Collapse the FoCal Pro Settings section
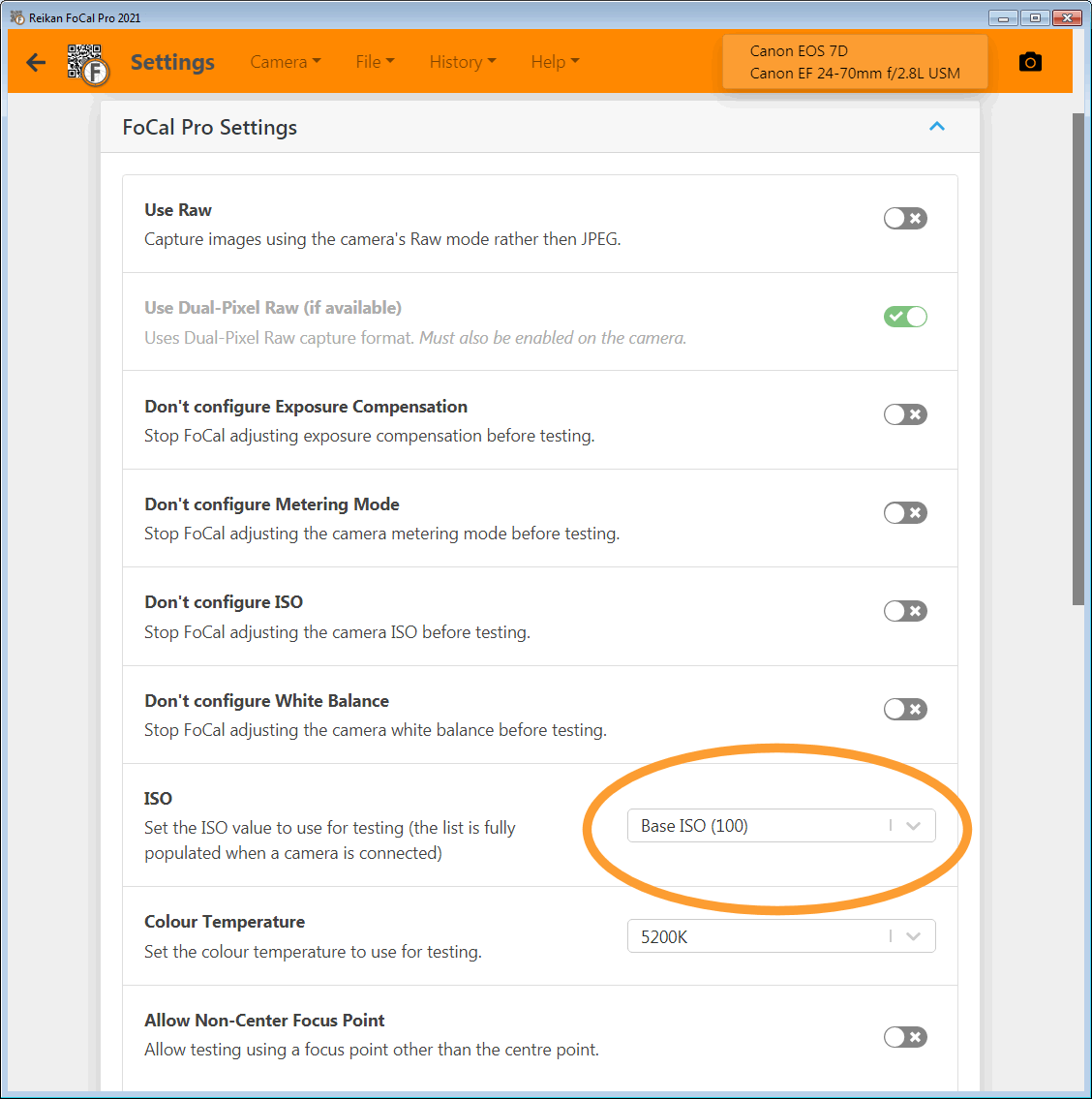 [937, 127]
